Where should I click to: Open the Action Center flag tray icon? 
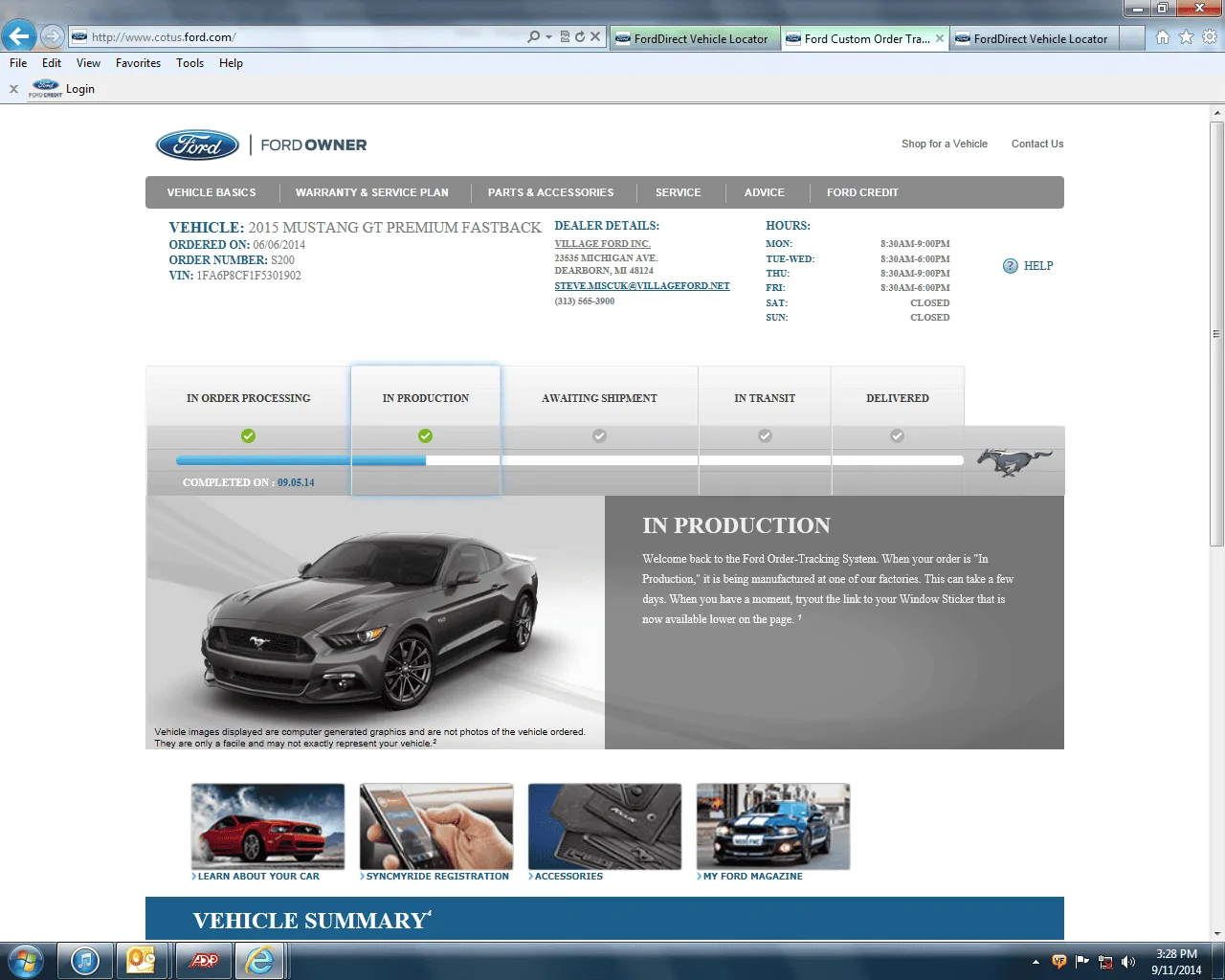click(x=1082, y=962)
